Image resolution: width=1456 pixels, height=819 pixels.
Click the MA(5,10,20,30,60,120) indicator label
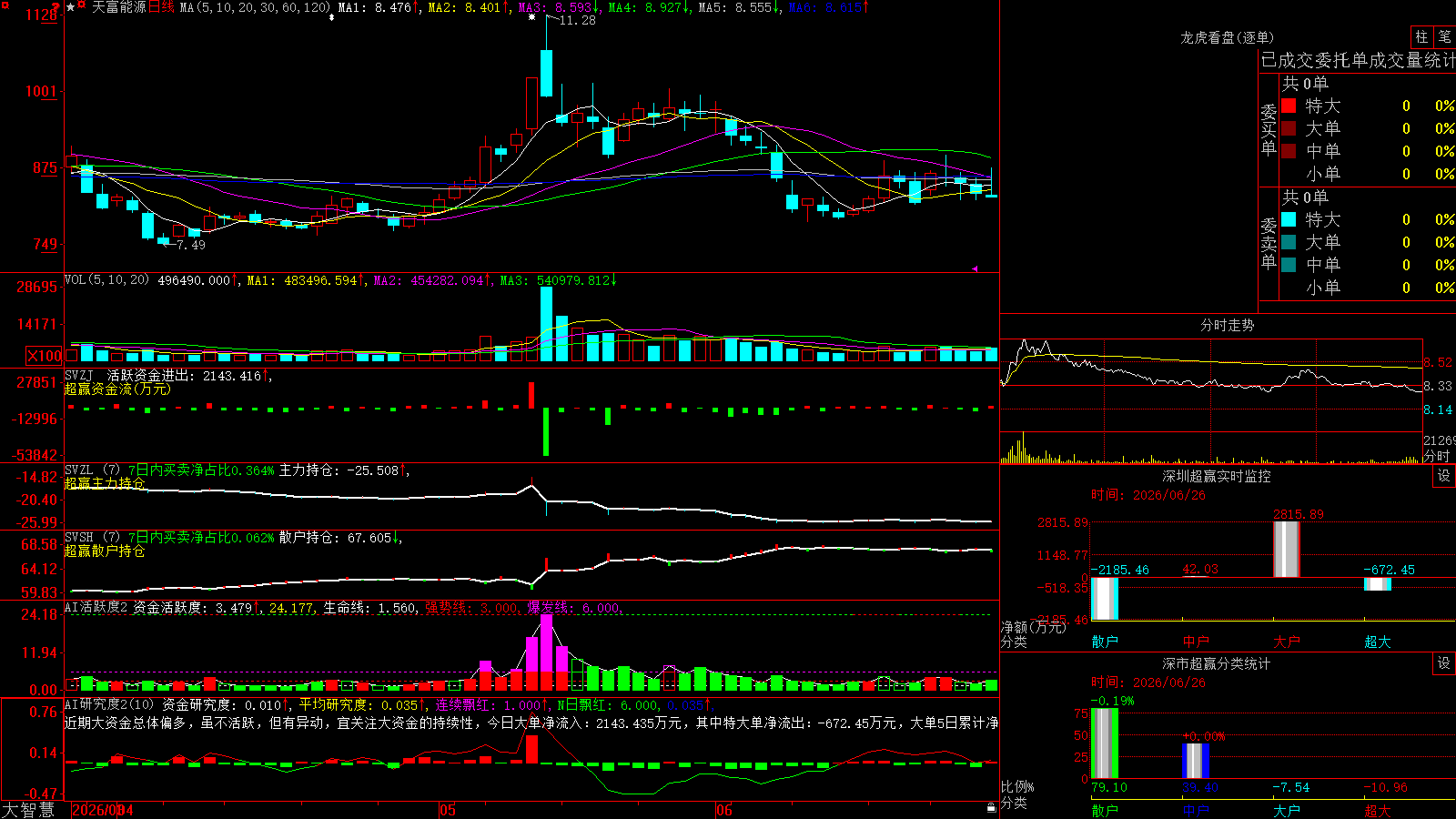(x=255, y=7)
